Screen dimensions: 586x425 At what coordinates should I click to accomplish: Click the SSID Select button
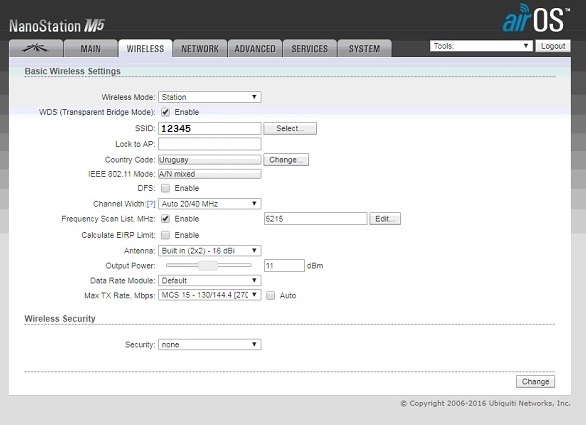tap(290, 128)
